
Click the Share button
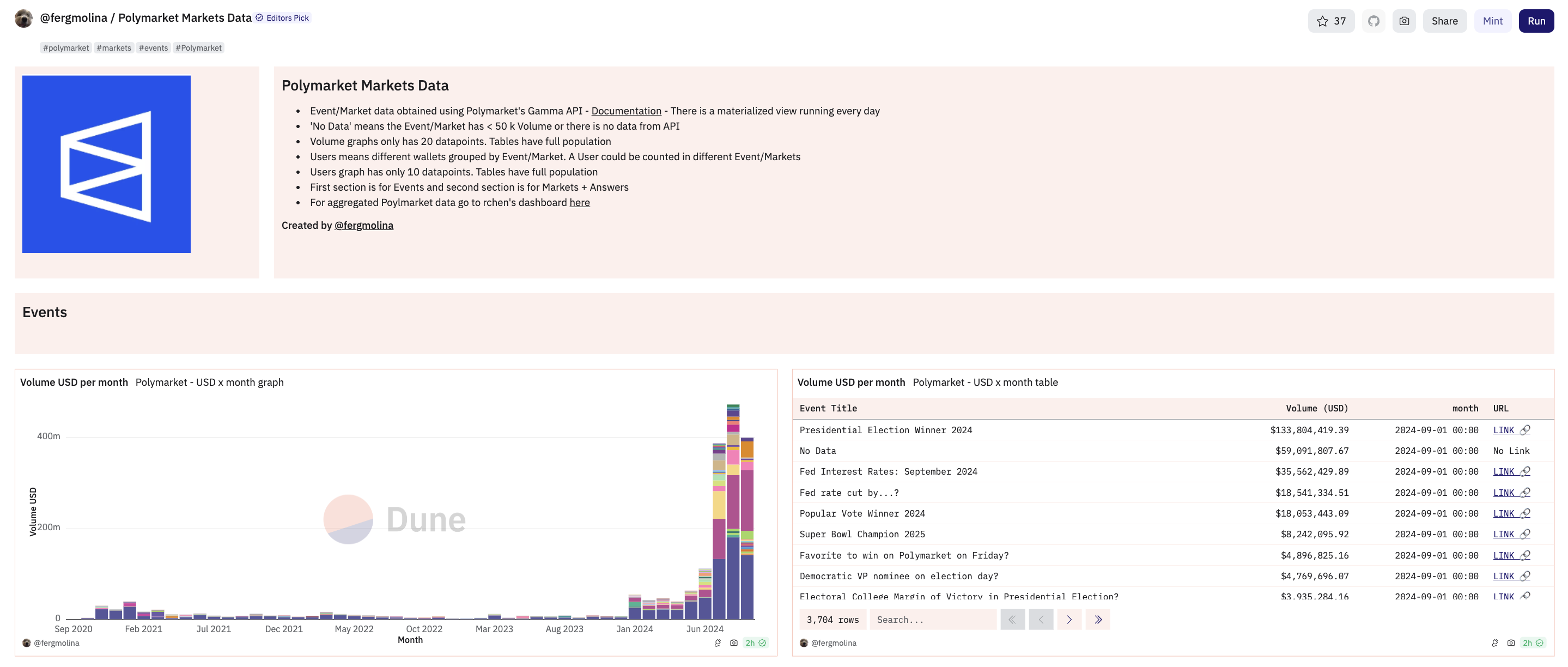click(1444, 21)
